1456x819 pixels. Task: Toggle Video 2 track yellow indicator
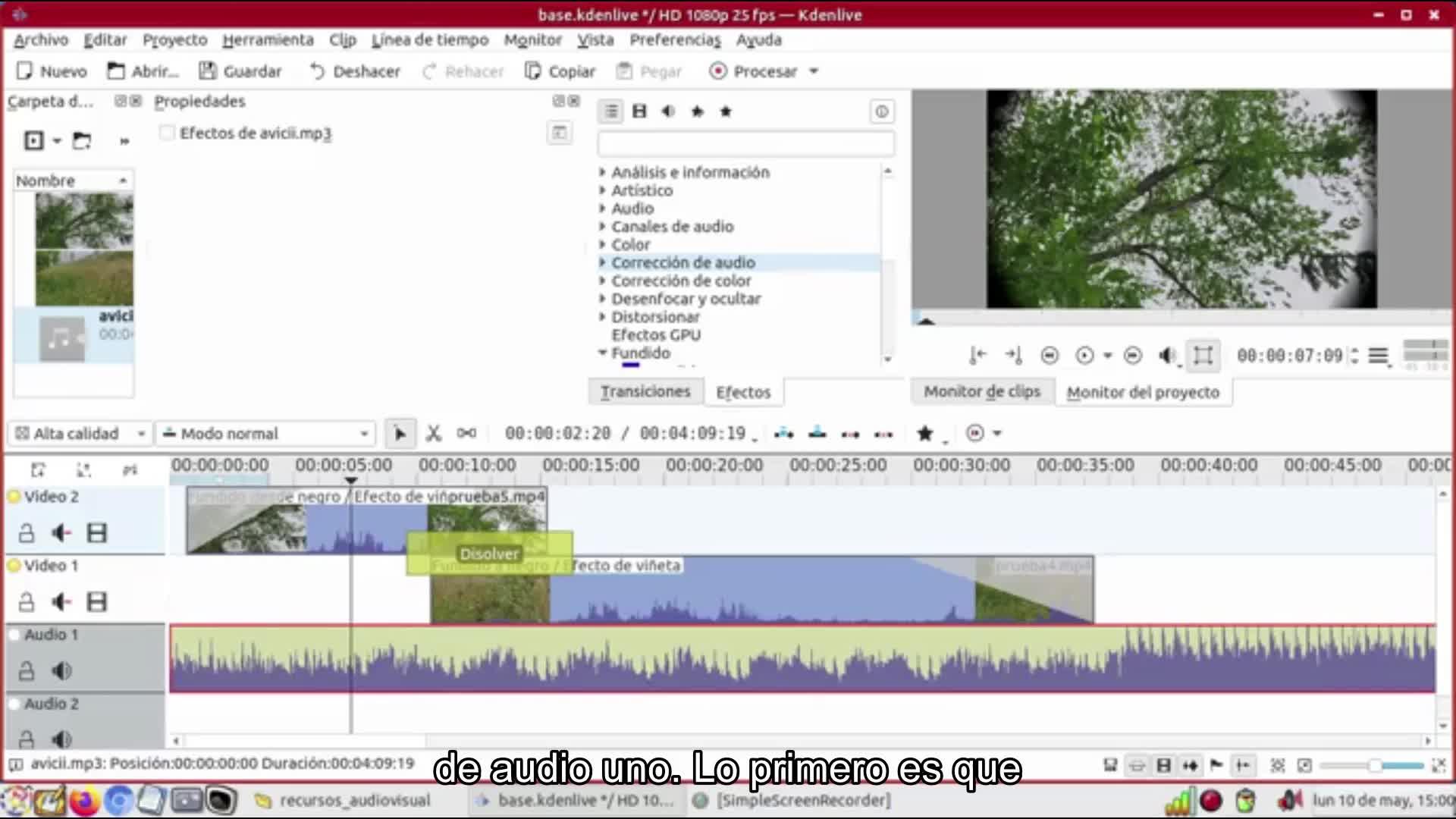click(14, 497)
